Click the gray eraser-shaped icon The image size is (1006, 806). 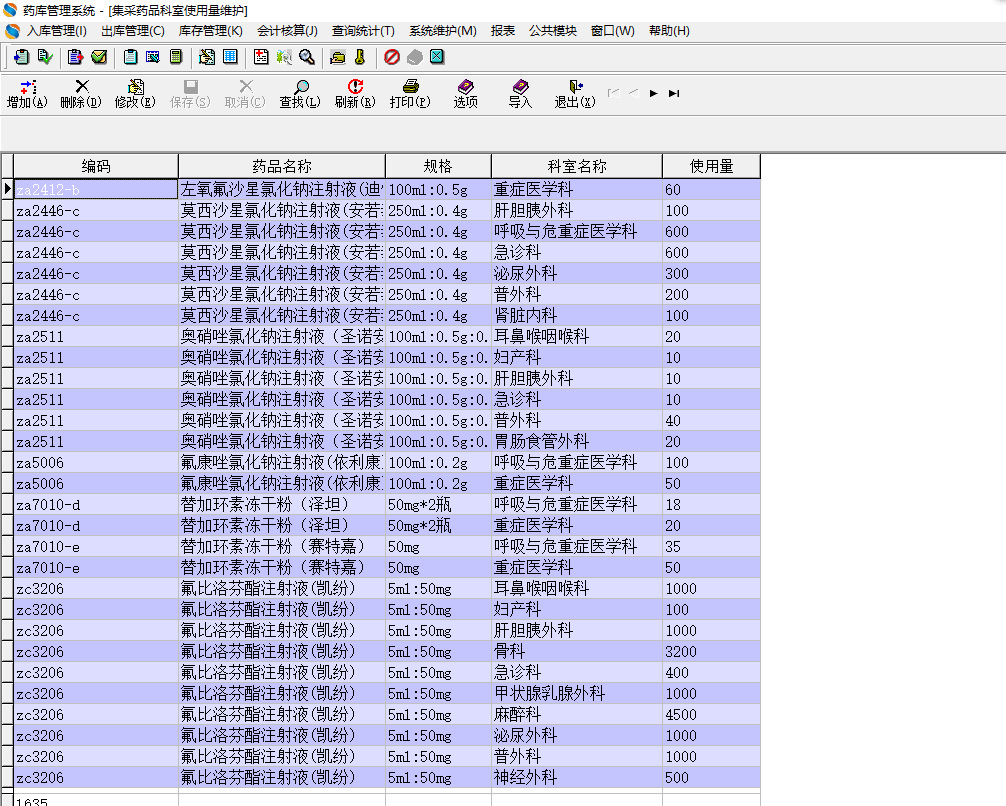(x=415, y=57)
